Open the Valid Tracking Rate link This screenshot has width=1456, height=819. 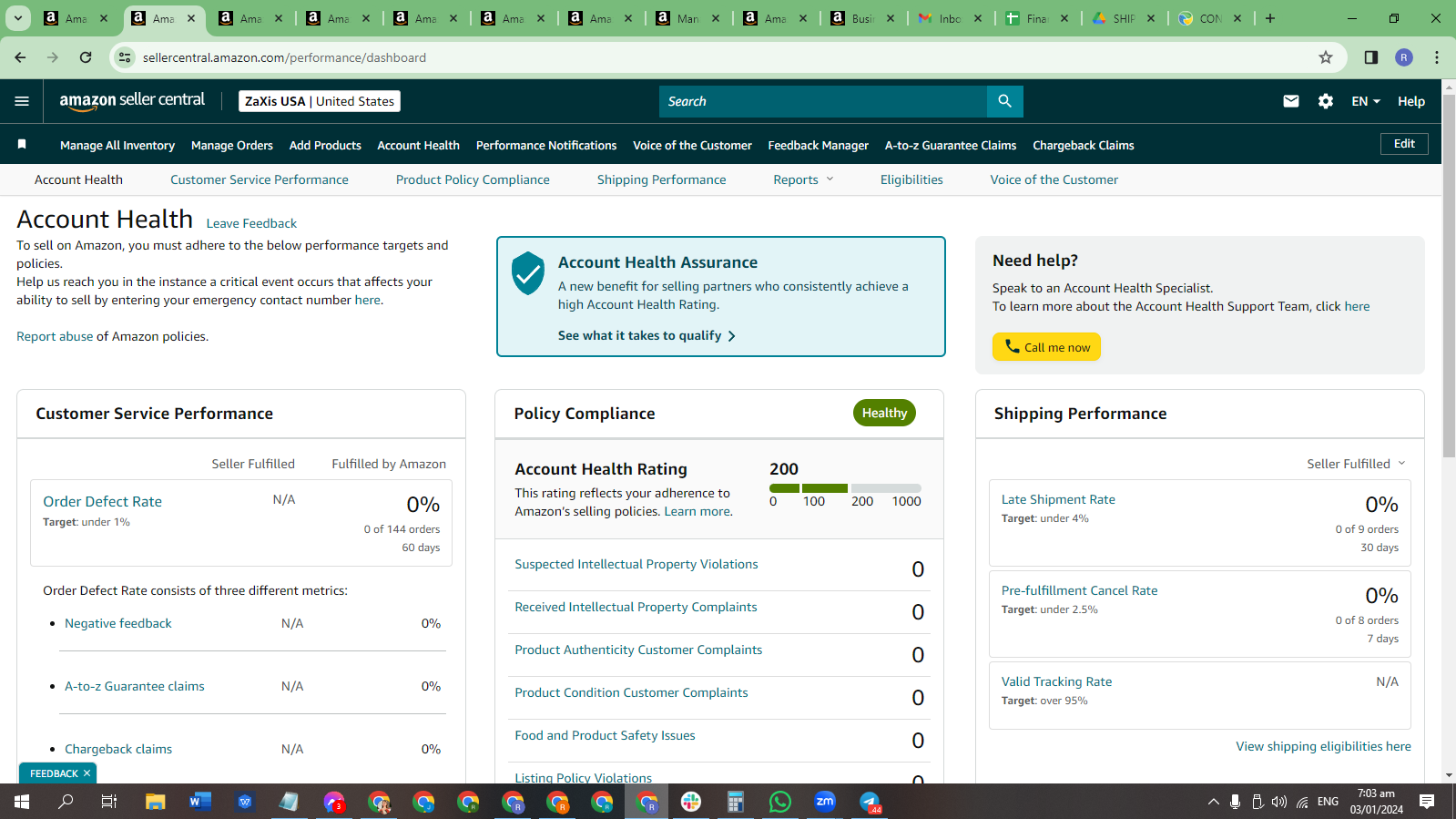click(x=1056, y=681)
